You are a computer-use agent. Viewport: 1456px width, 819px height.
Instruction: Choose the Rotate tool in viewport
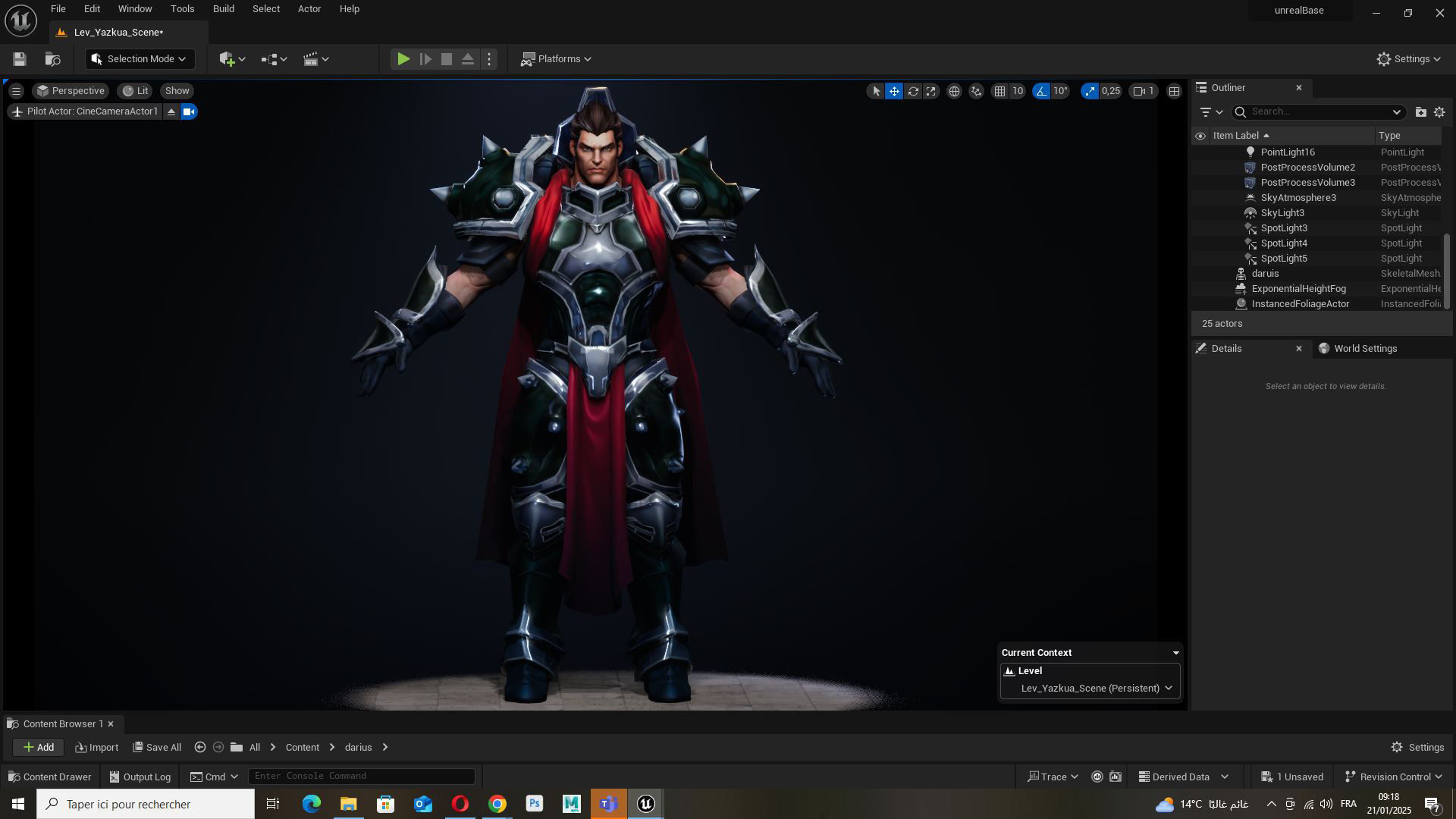pyautogui.click(x=913, y=91)
